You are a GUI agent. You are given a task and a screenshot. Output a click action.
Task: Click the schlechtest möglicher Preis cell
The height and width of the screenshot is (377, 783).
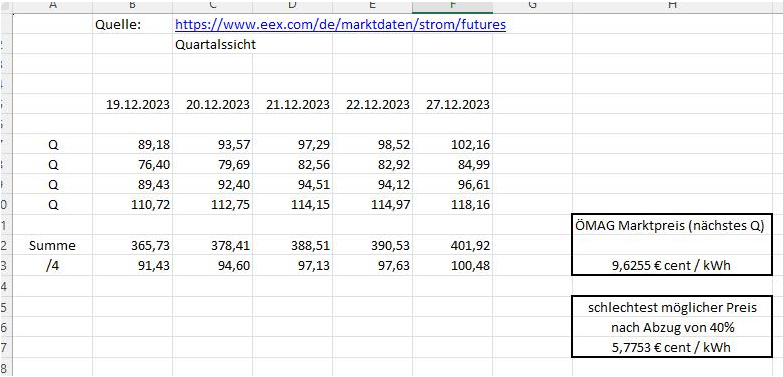(672, 307)
